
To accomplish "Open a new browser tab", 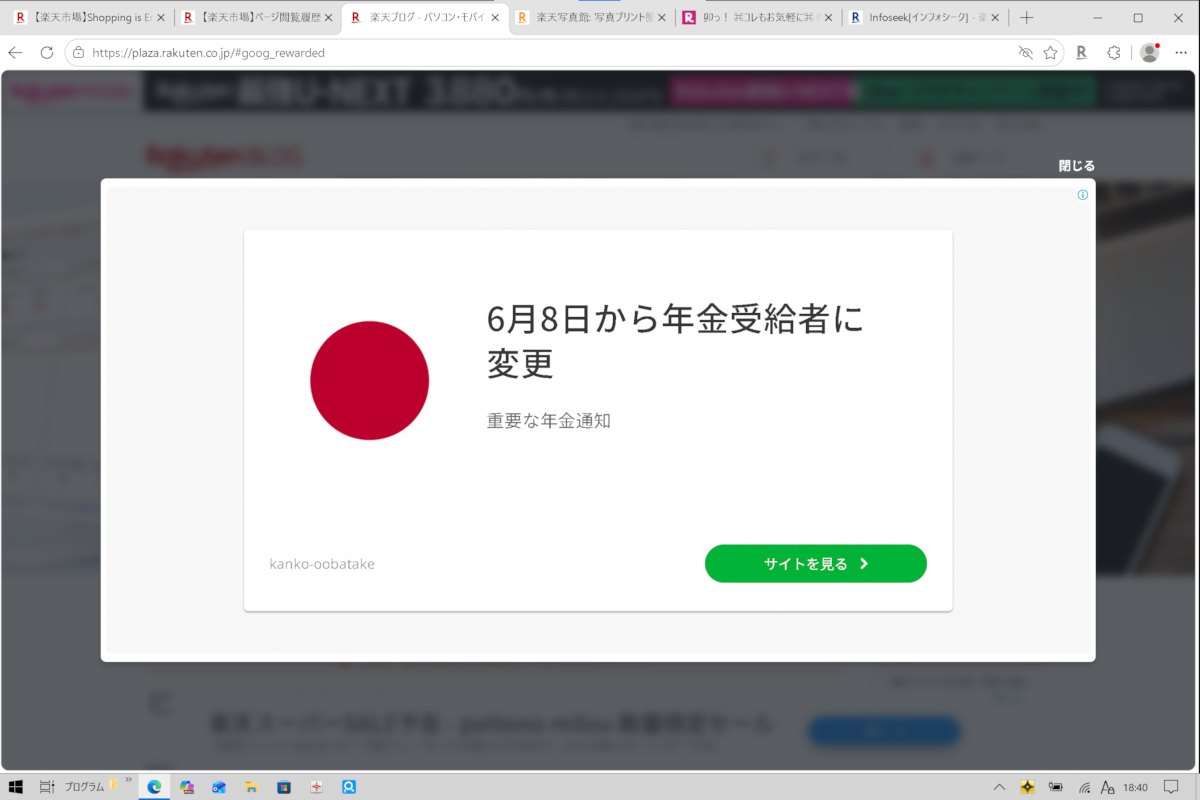I will (1026, 18).
